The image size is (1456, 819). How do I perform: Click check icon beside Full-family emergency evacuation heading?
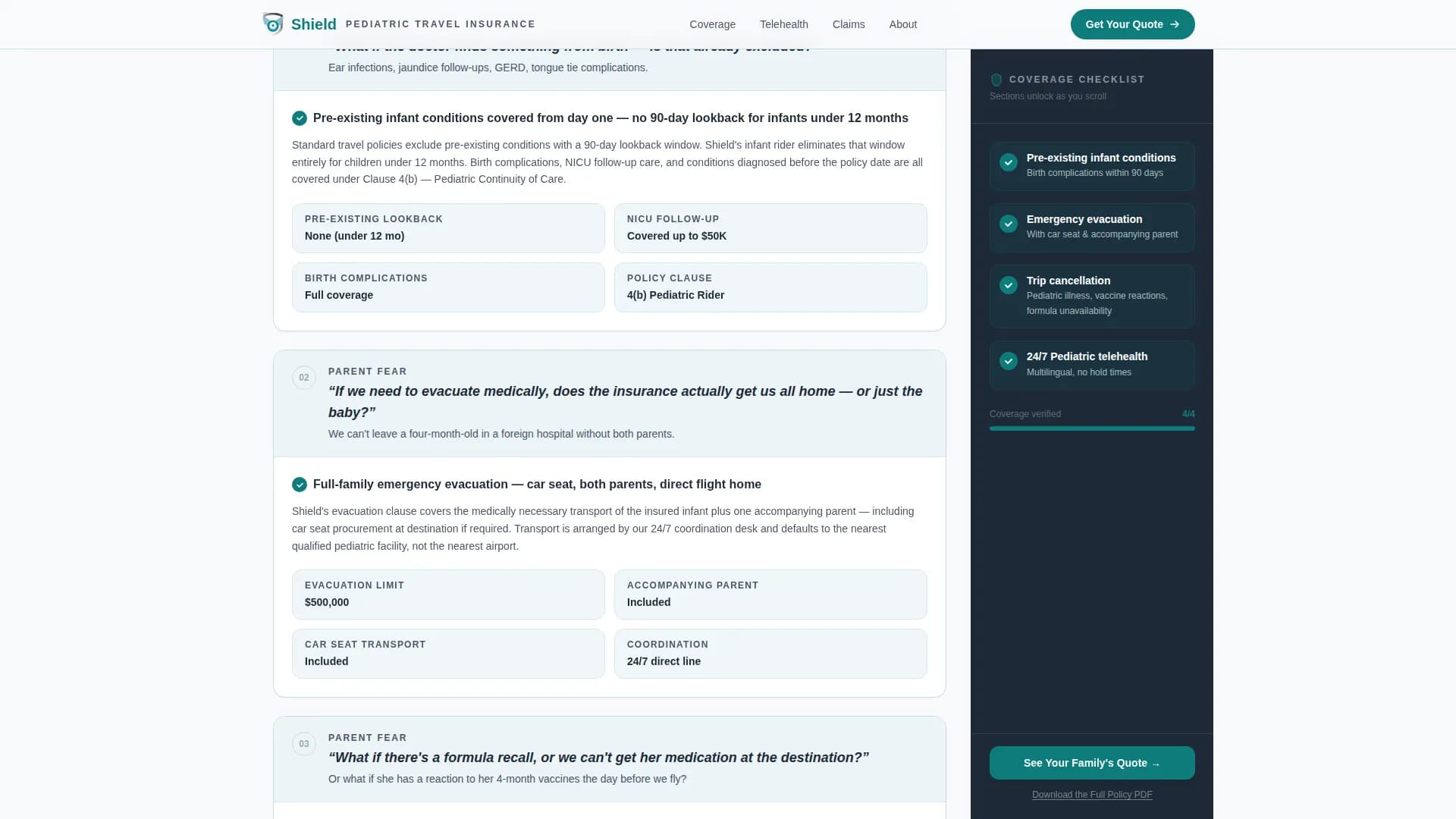(x=300, y=485)
